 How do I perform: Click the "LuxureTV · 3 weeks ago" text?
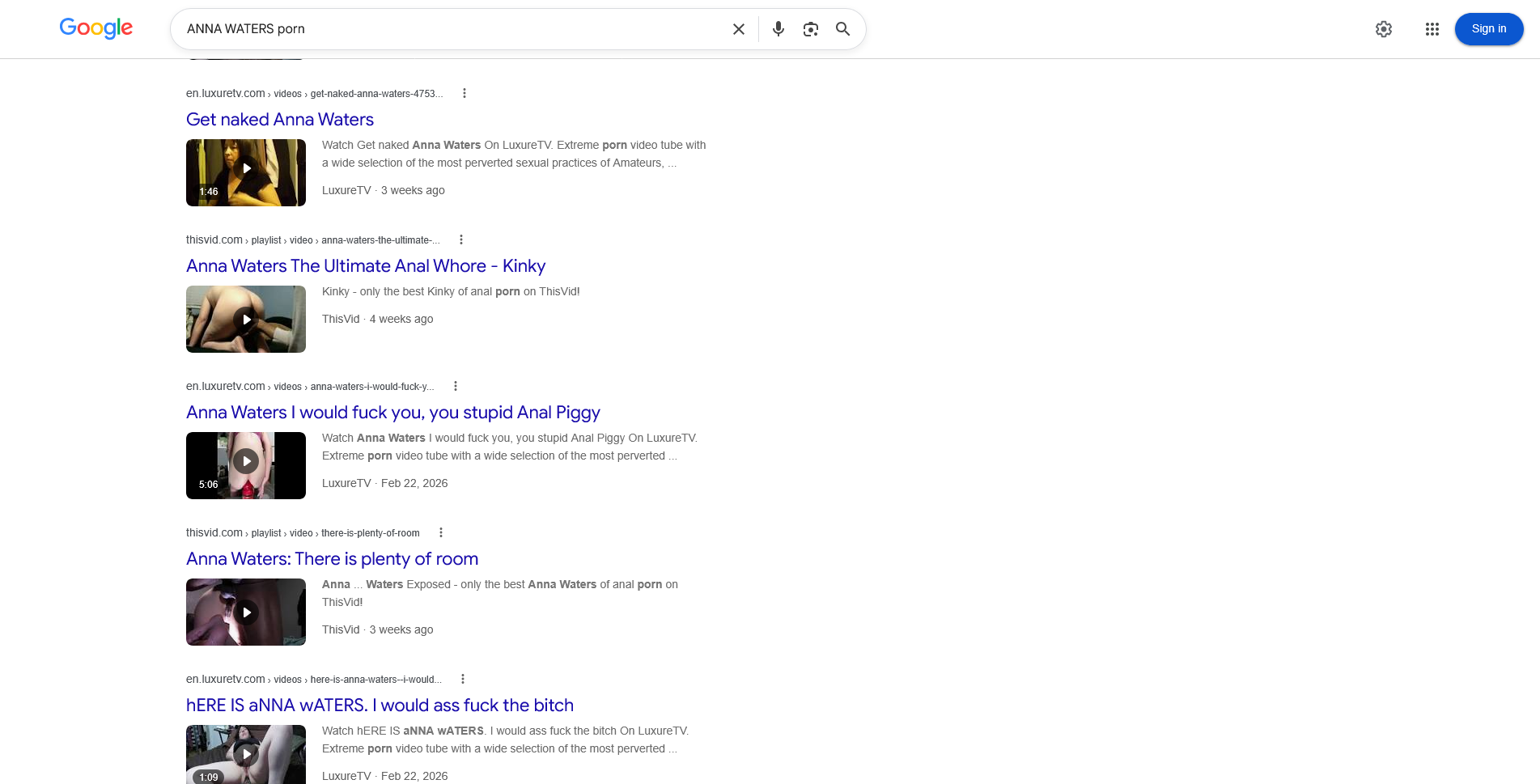(384, 190)
